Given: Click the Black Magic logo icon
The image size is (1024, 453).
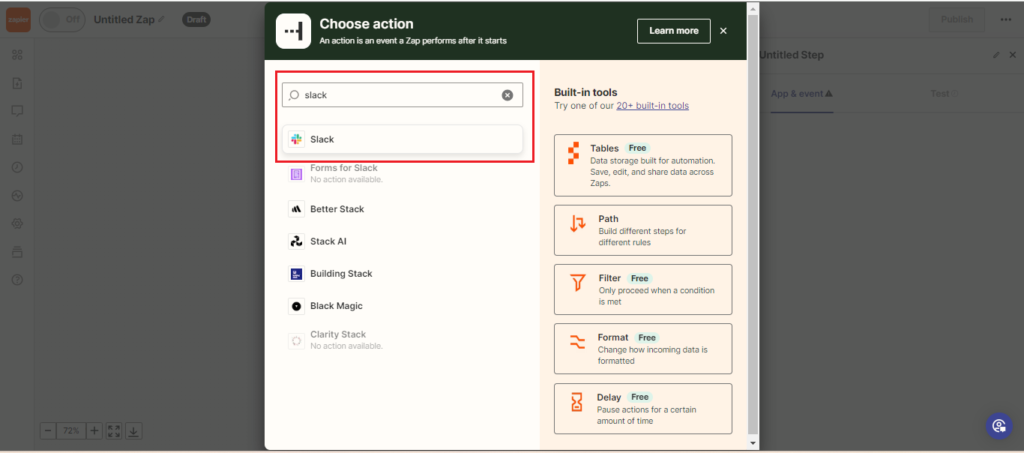Looking at the screenshot, I should [296, 305].
